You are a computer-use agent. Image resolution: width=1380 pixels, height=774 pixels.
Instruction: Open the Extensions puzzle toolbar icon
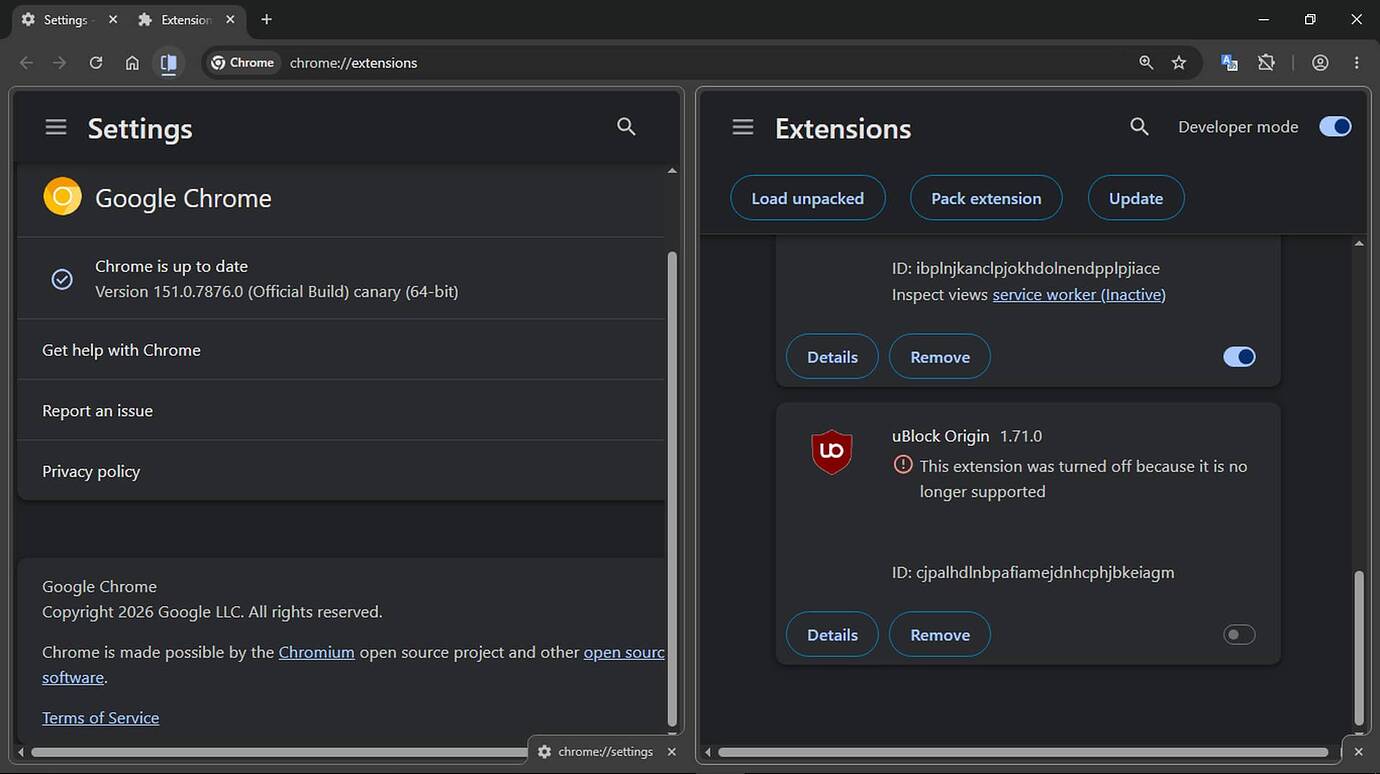[x=1266, y=62]
